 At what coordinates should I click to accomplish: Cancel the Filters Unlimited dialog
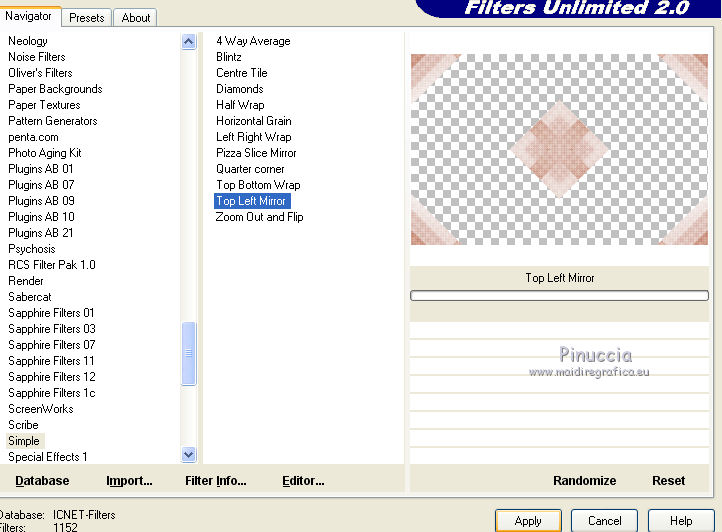click(x=605, y=521)
